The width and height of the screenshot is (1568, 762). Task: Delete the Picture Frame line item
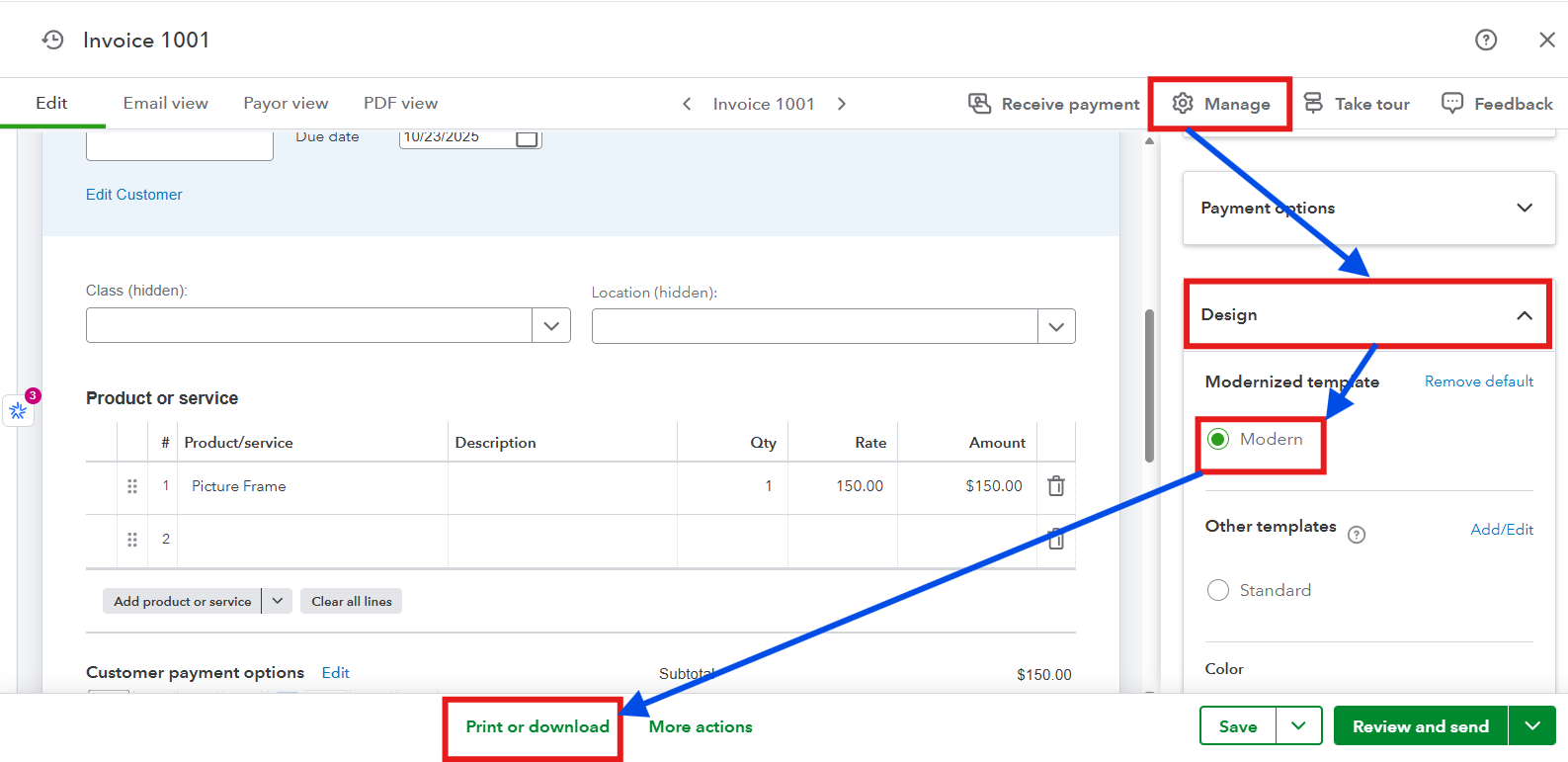point(1056,486)
